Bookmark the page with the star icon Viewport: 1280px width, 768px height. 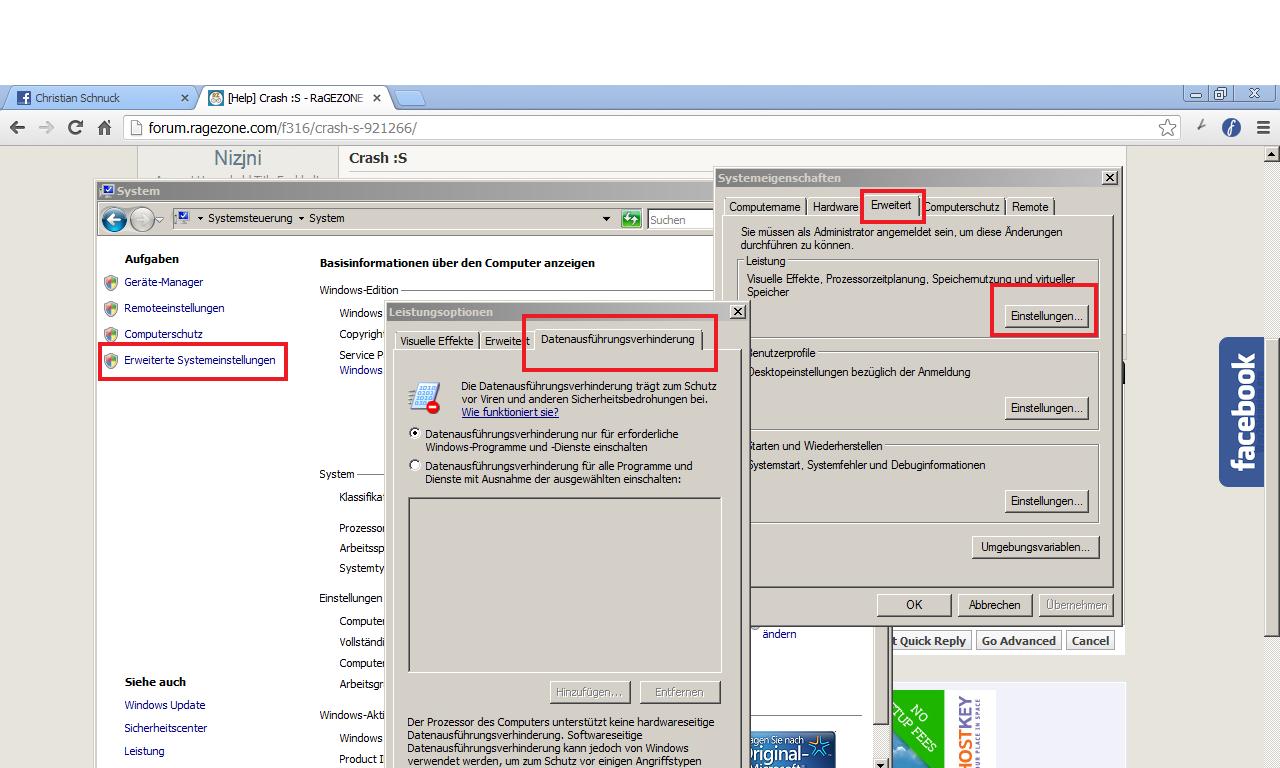[1167, 128]
